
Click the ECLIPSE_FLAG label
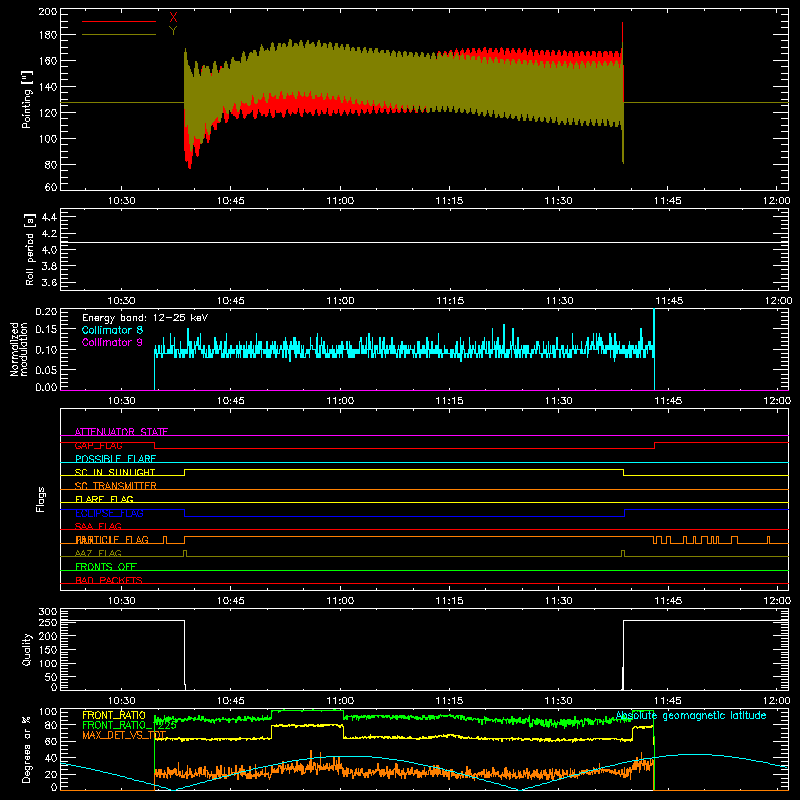point(109,513)
